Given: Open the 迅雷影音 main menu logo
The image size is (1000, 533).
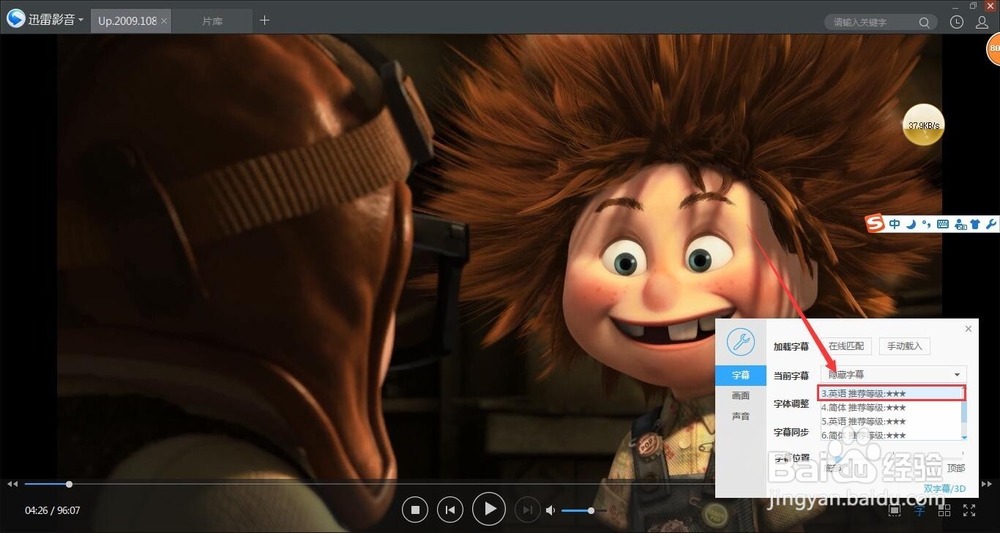Looking at the screenshot, I should [16, 20].
